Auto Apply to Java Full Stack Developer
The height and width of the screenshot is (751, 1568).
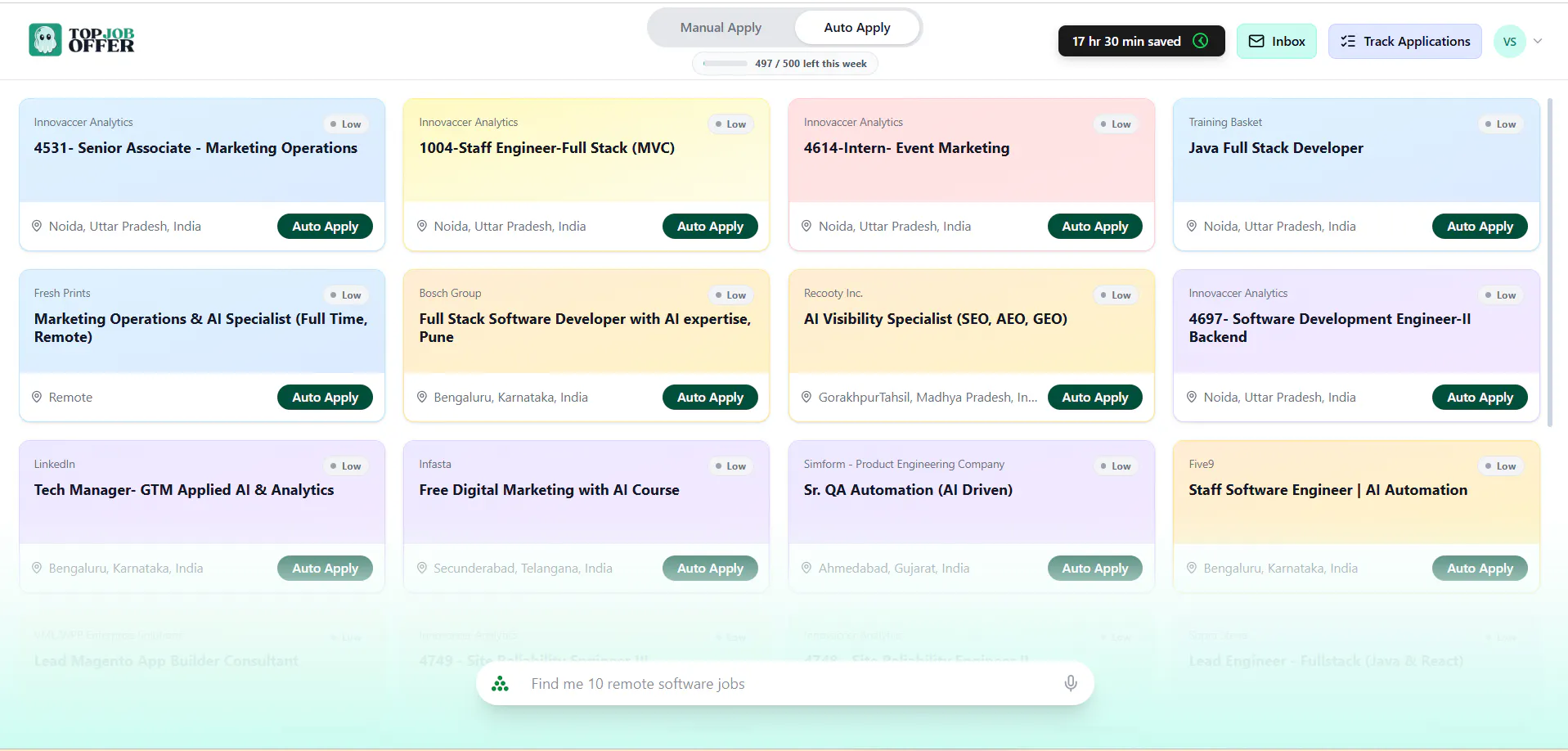[x=1480, y=226]
